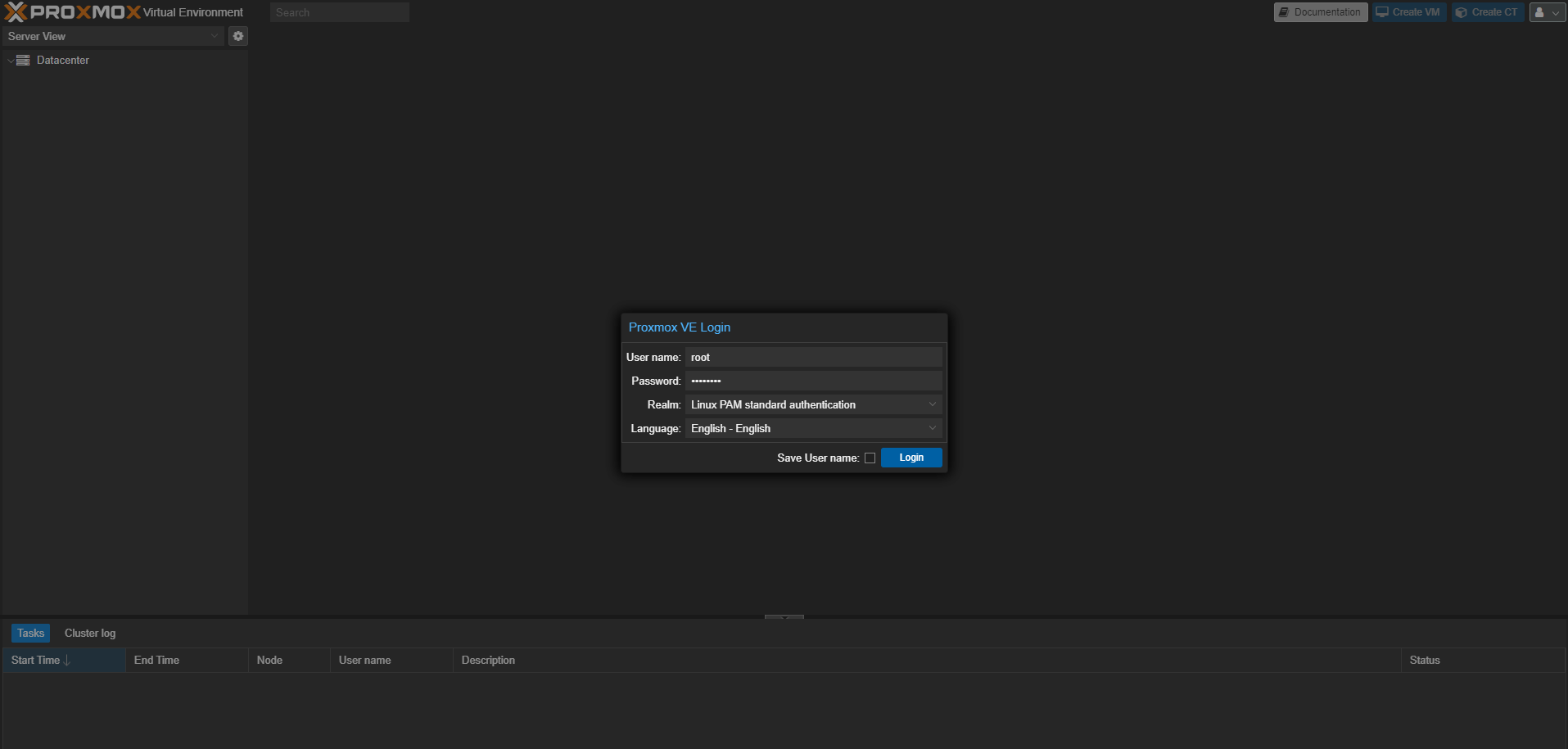Screen dimensions: 1568x749
Task: Collapse the Datacenter tree node arrow
Action: [10, 61]
